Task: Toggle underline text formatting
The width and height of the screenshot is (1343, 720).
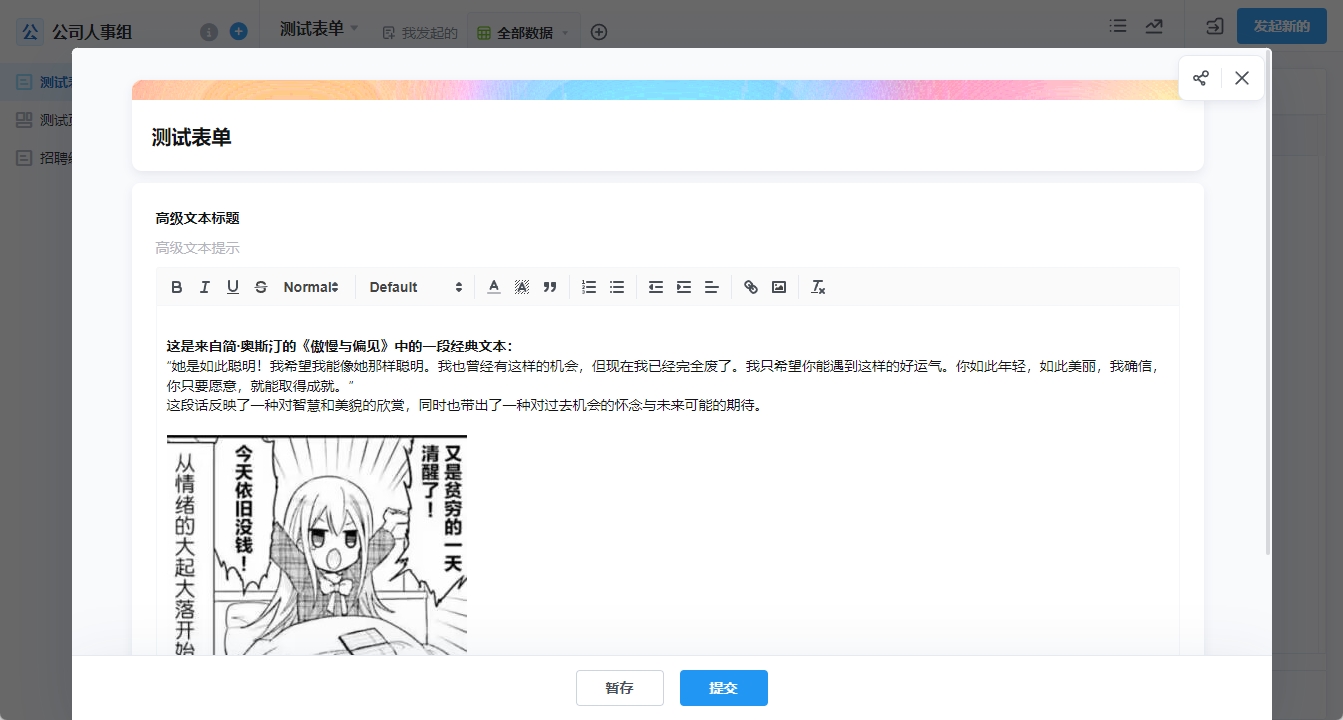Action: pos(233,287)
